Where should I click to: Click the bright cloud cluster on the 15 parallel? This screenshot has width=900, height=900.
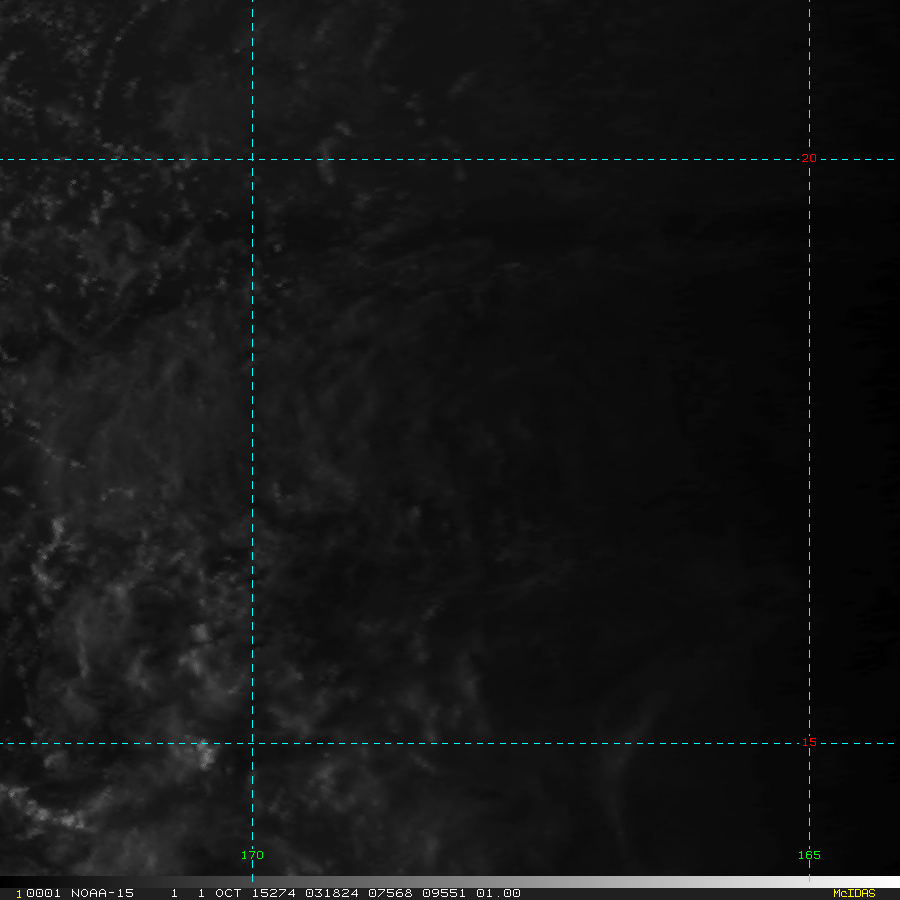tap(205, 752)
